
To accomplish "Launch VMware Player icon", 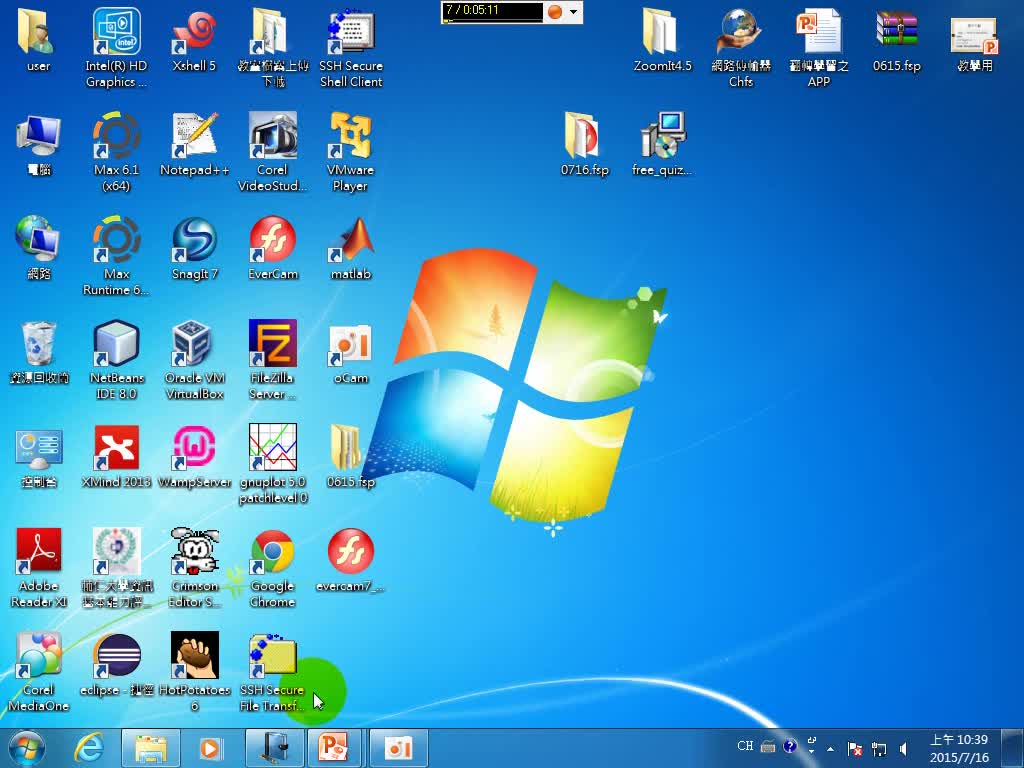I will [x=351, y=152].
